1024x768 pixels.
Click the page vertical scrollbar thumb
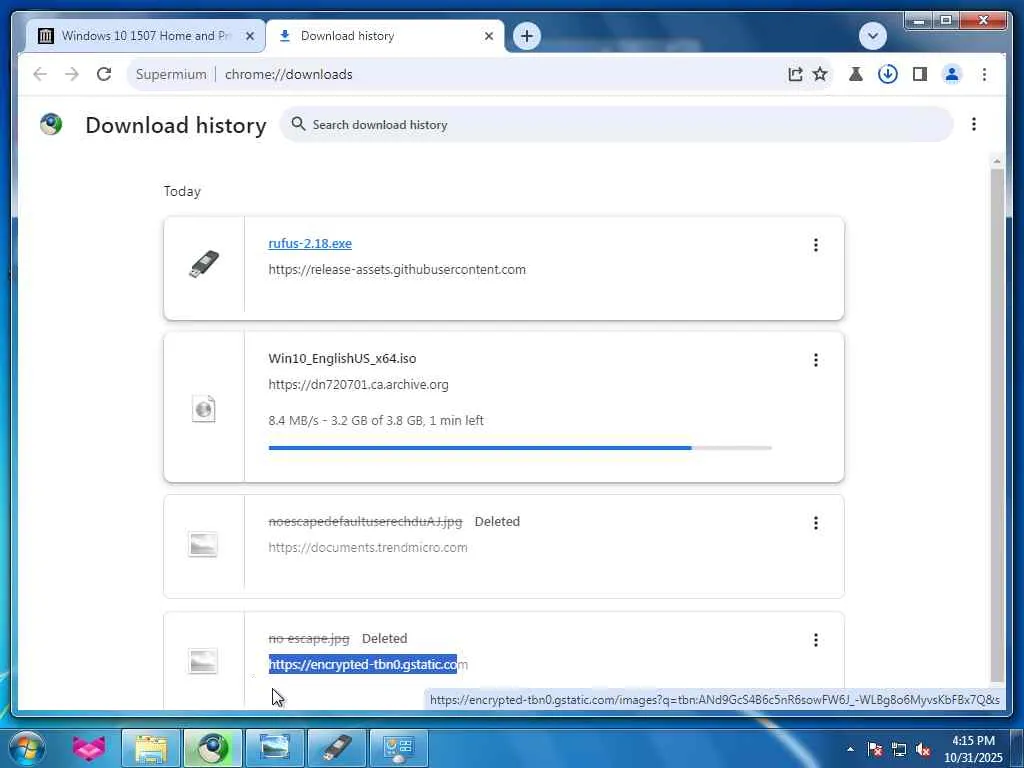tap(997, 424)
